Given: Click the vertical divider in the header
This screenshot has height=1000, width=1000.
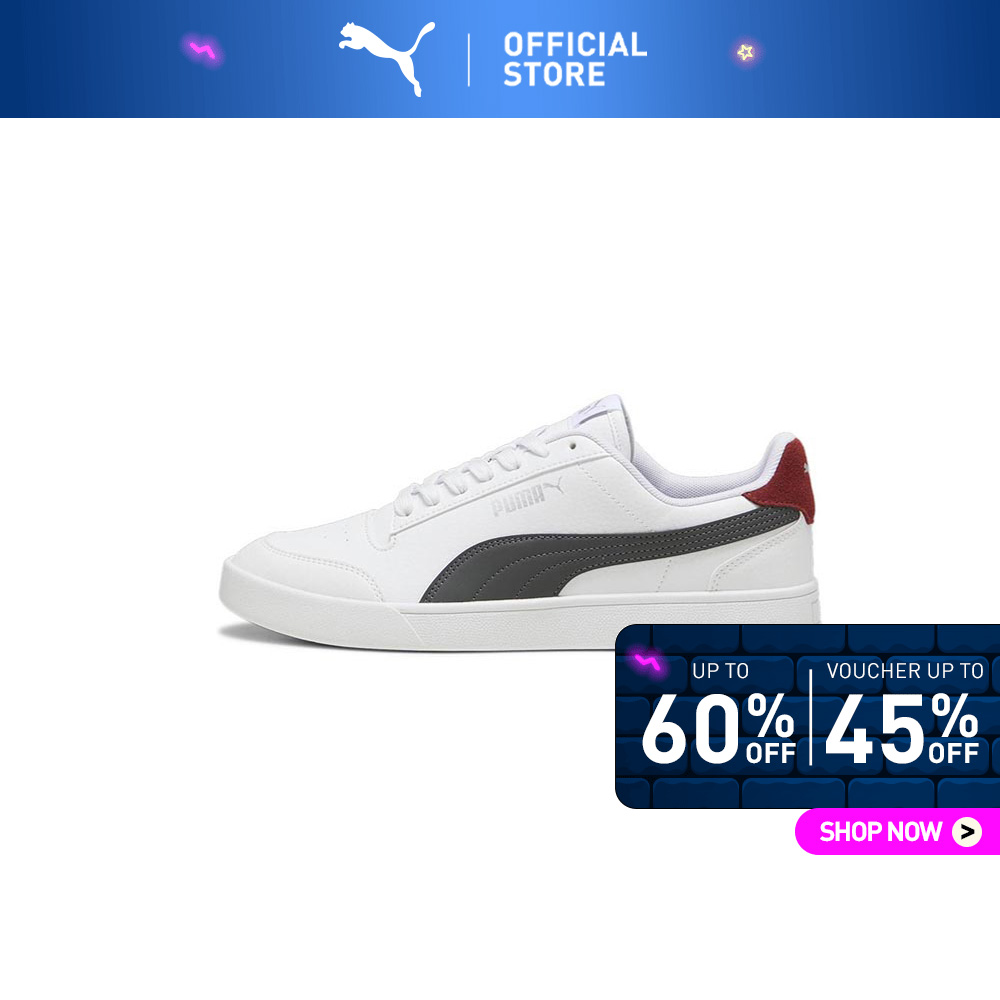Looking at the screenshot, I should click(469, 60).
